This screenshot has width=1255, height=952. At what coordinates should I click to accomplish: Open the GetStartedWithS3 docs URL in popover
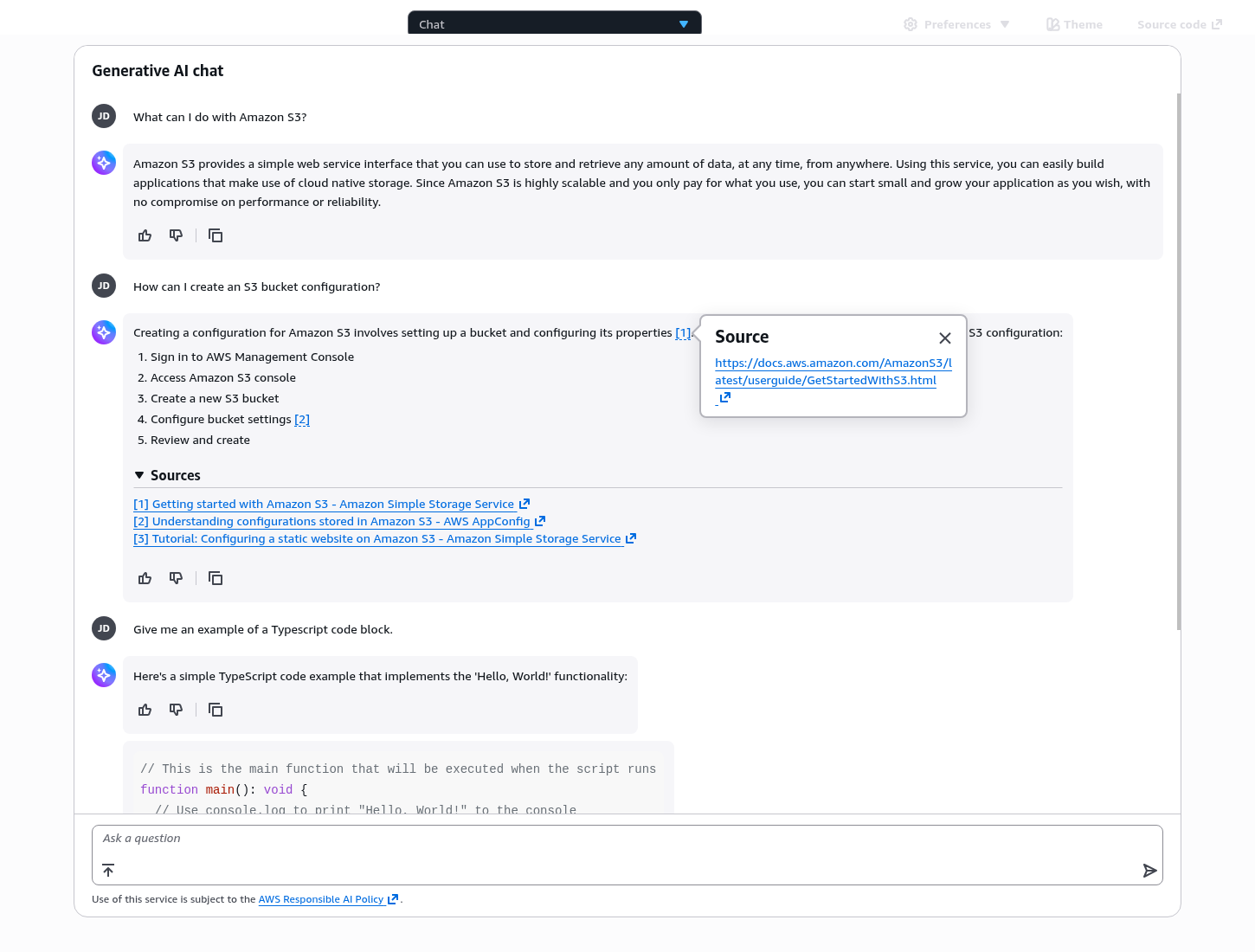pos(833,372)
